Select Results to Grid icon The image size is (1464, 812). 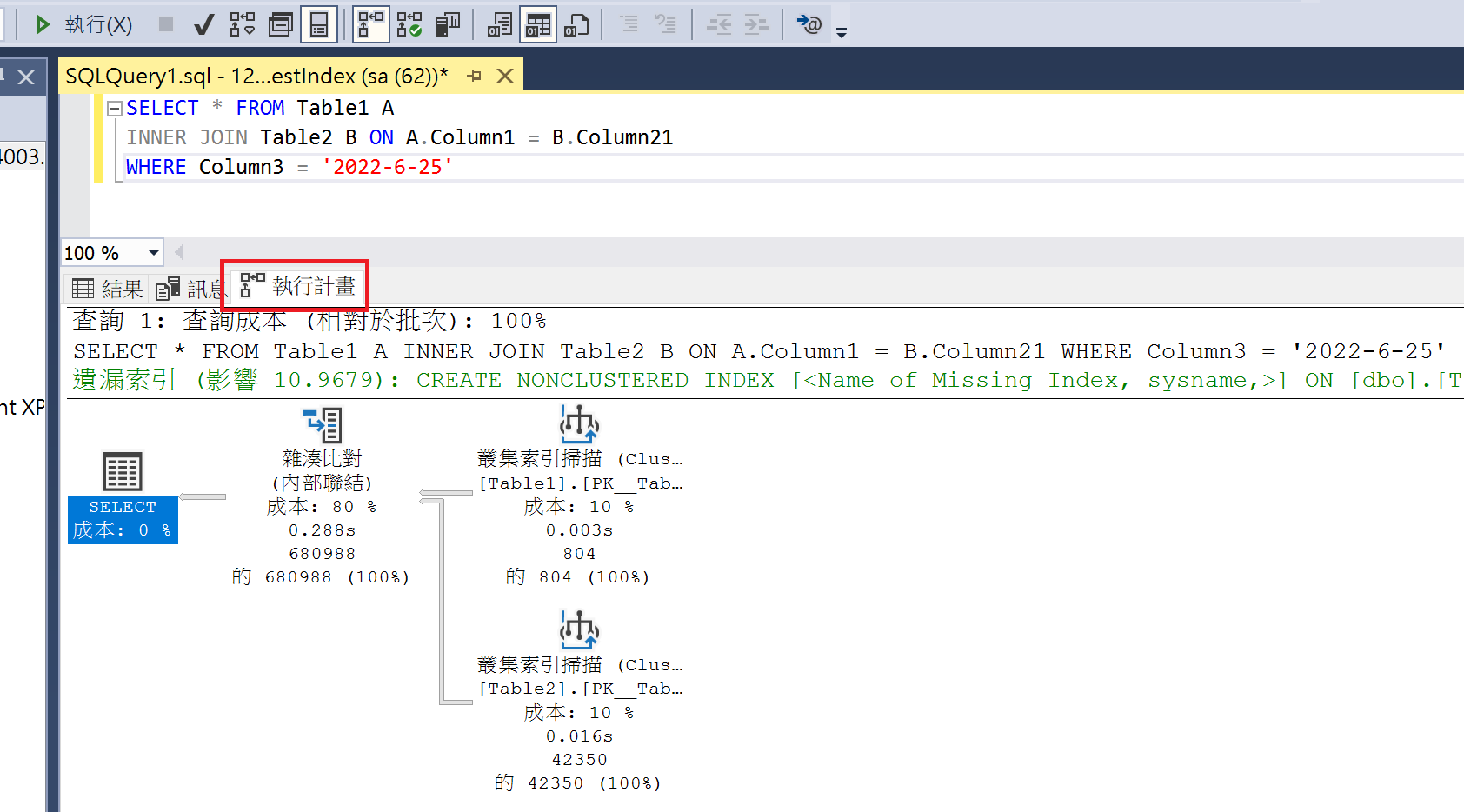tap(537, 24)
